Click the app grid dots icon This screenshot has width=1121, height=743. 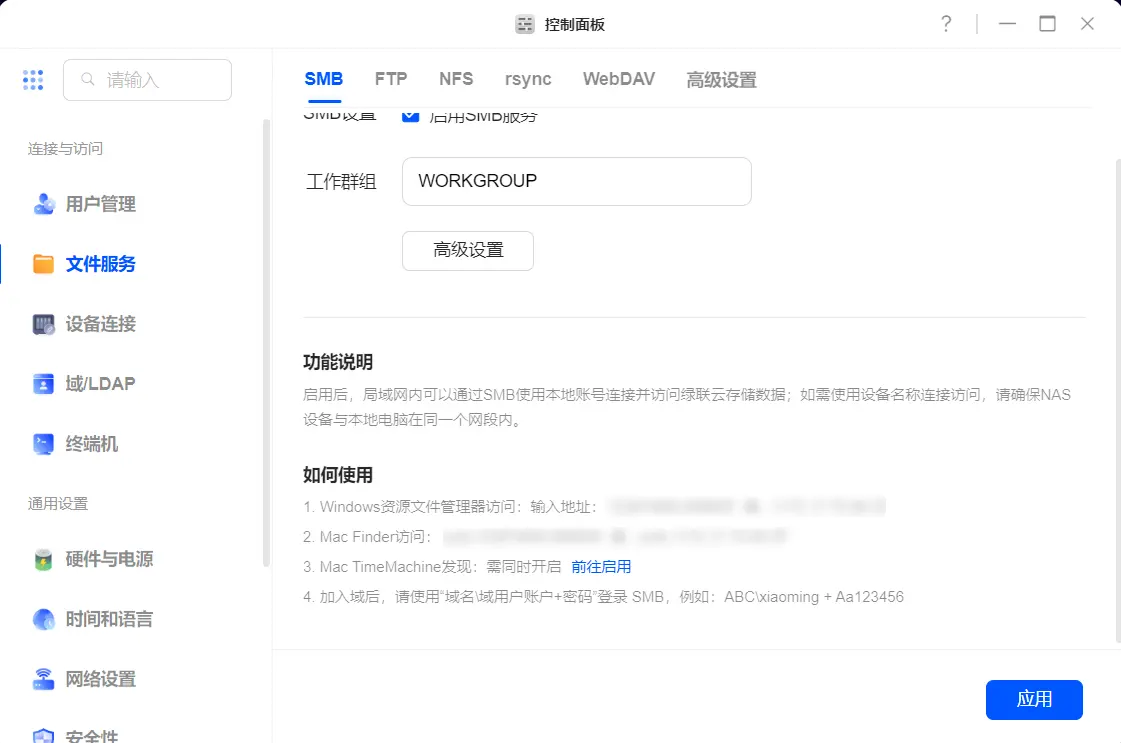[33, 80]
